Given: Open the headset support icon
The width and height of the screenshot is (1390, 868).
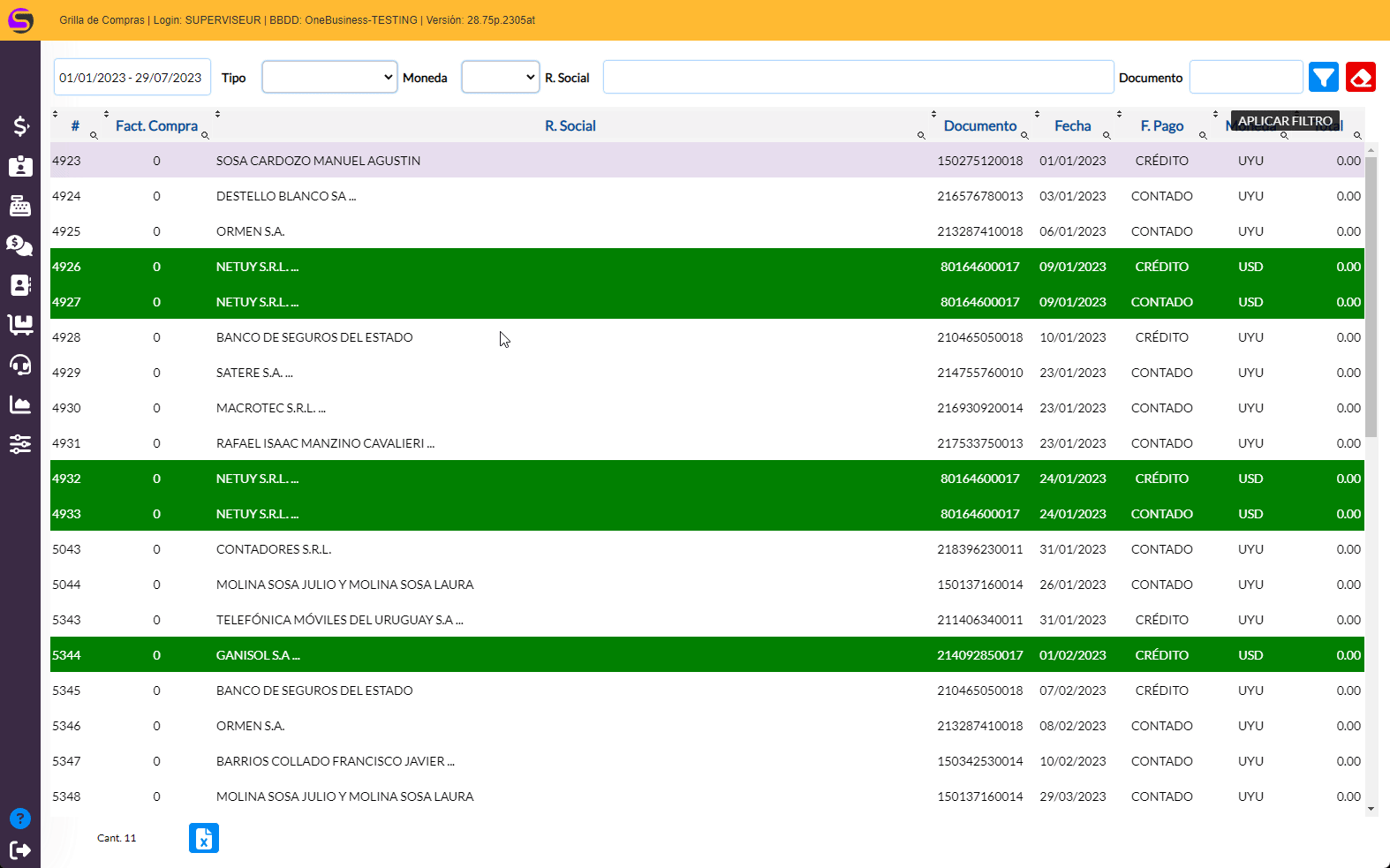Looking at the screenshot, I should 20,365.
